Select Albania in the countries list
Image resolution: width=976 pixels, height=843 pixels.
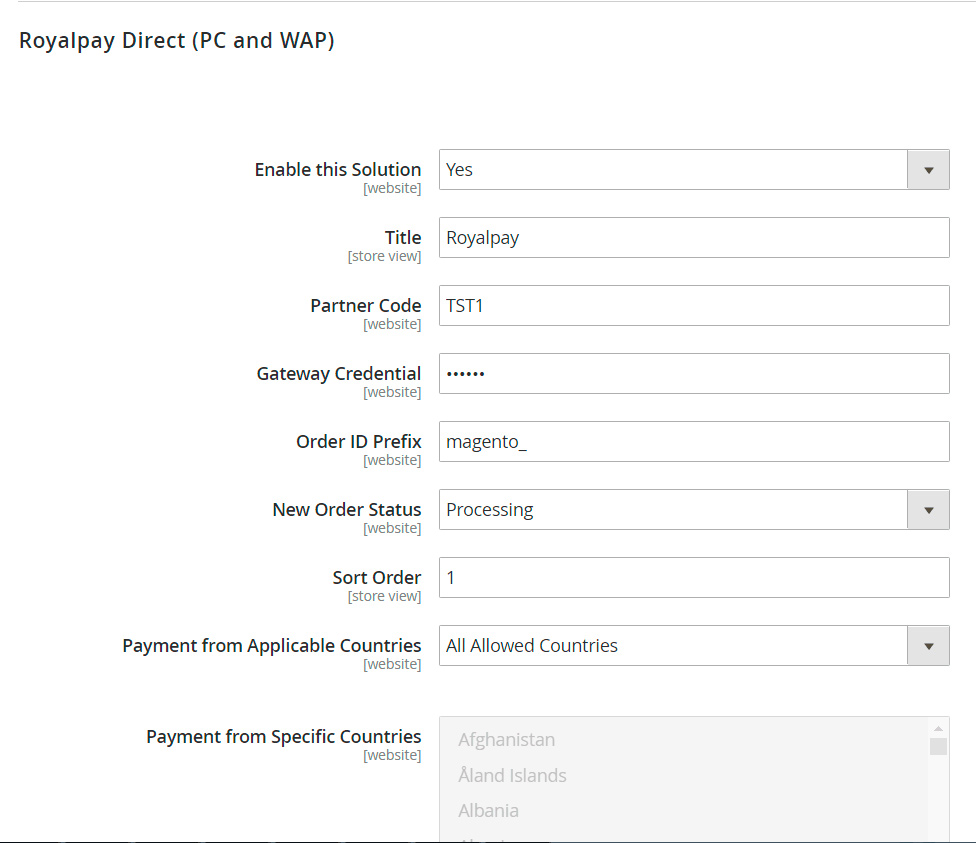click(489, 811)
